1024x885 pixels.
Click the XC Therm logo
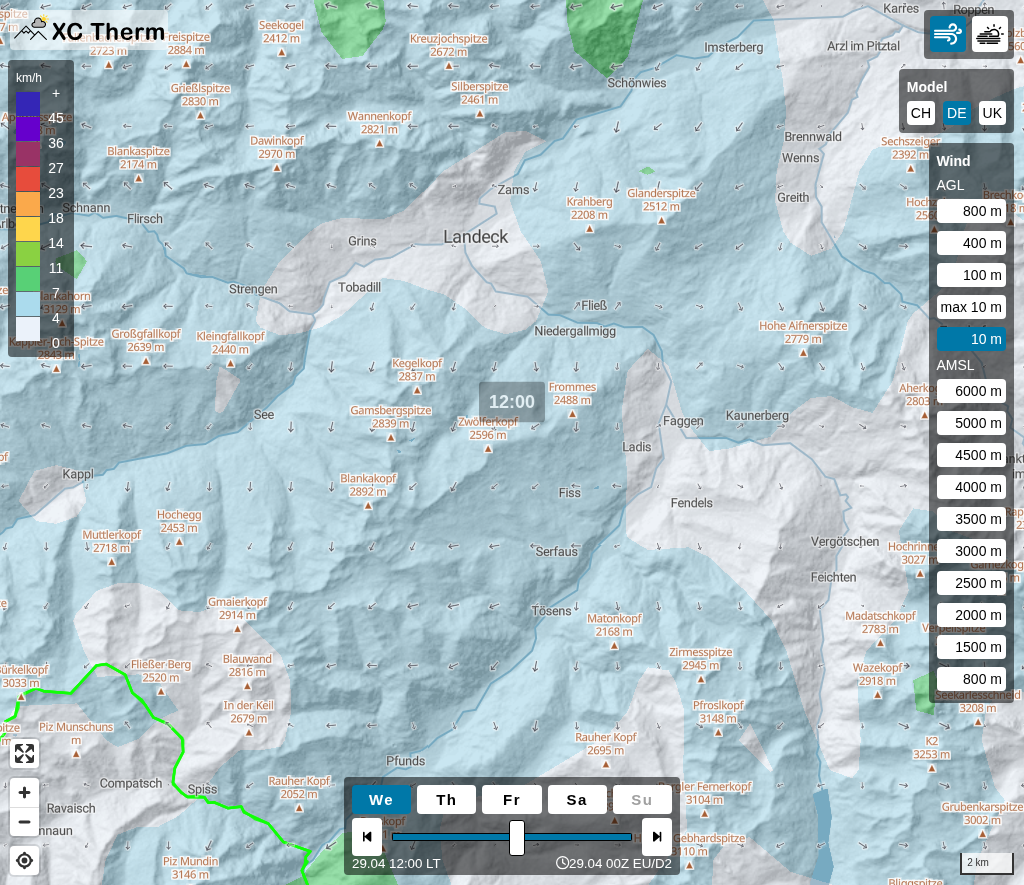[x=89, y=30]
